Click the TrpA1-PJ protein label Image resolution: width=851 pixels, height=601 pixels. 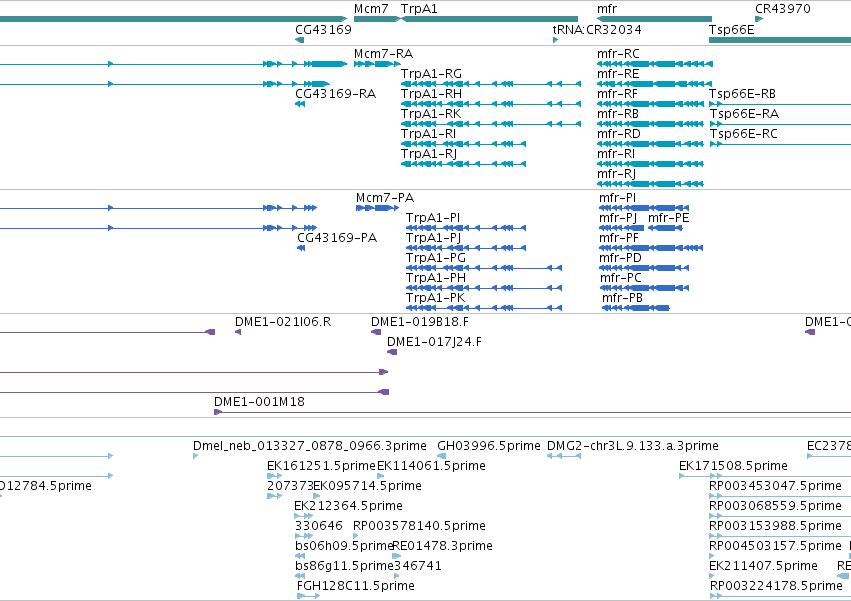point(433,238)
